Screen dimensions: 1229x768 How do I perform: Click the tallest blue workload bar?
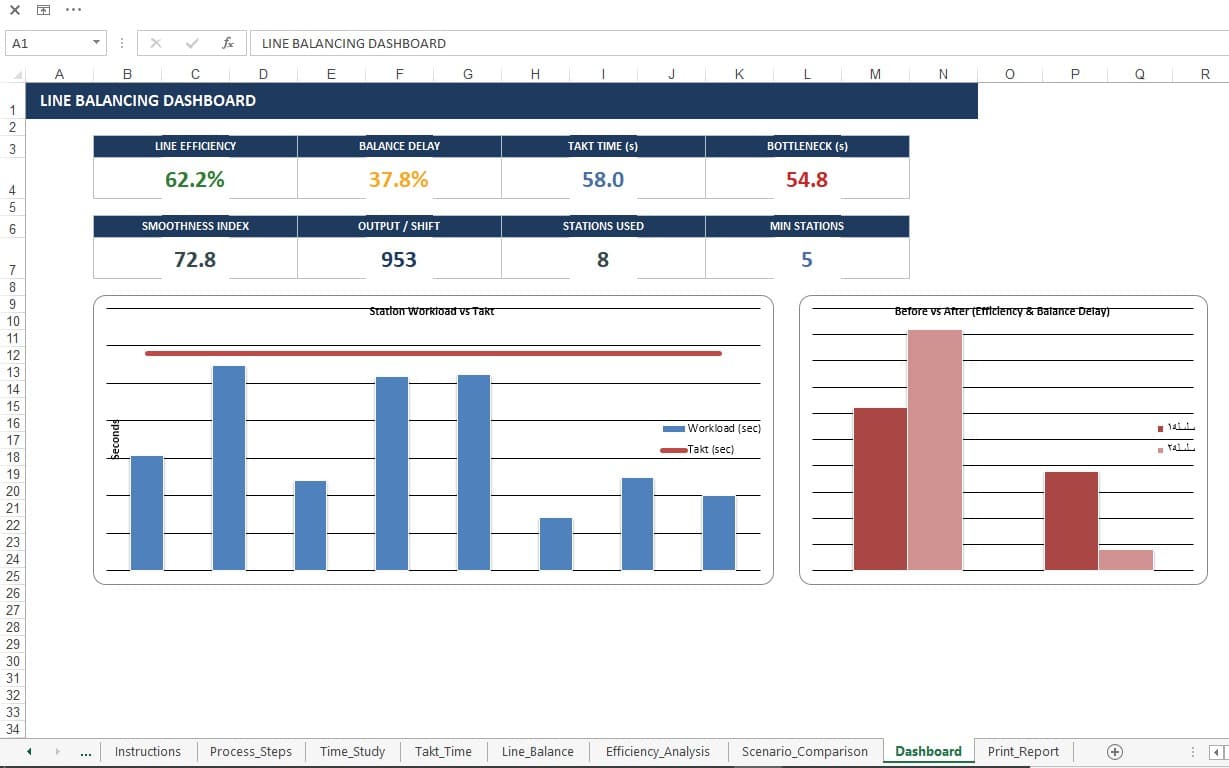pos(229,468)
